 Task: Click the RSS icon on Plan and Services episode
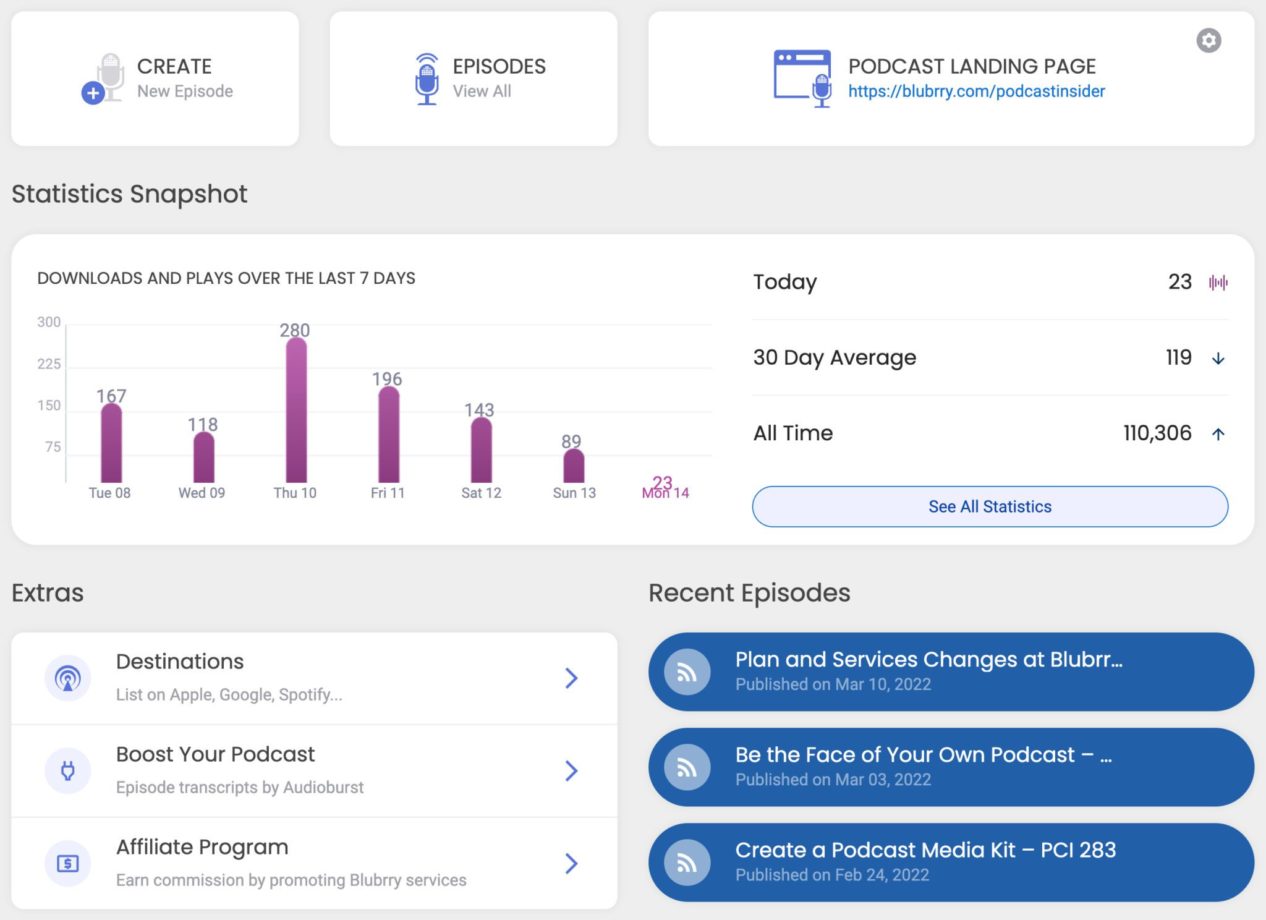click(686, 672)
